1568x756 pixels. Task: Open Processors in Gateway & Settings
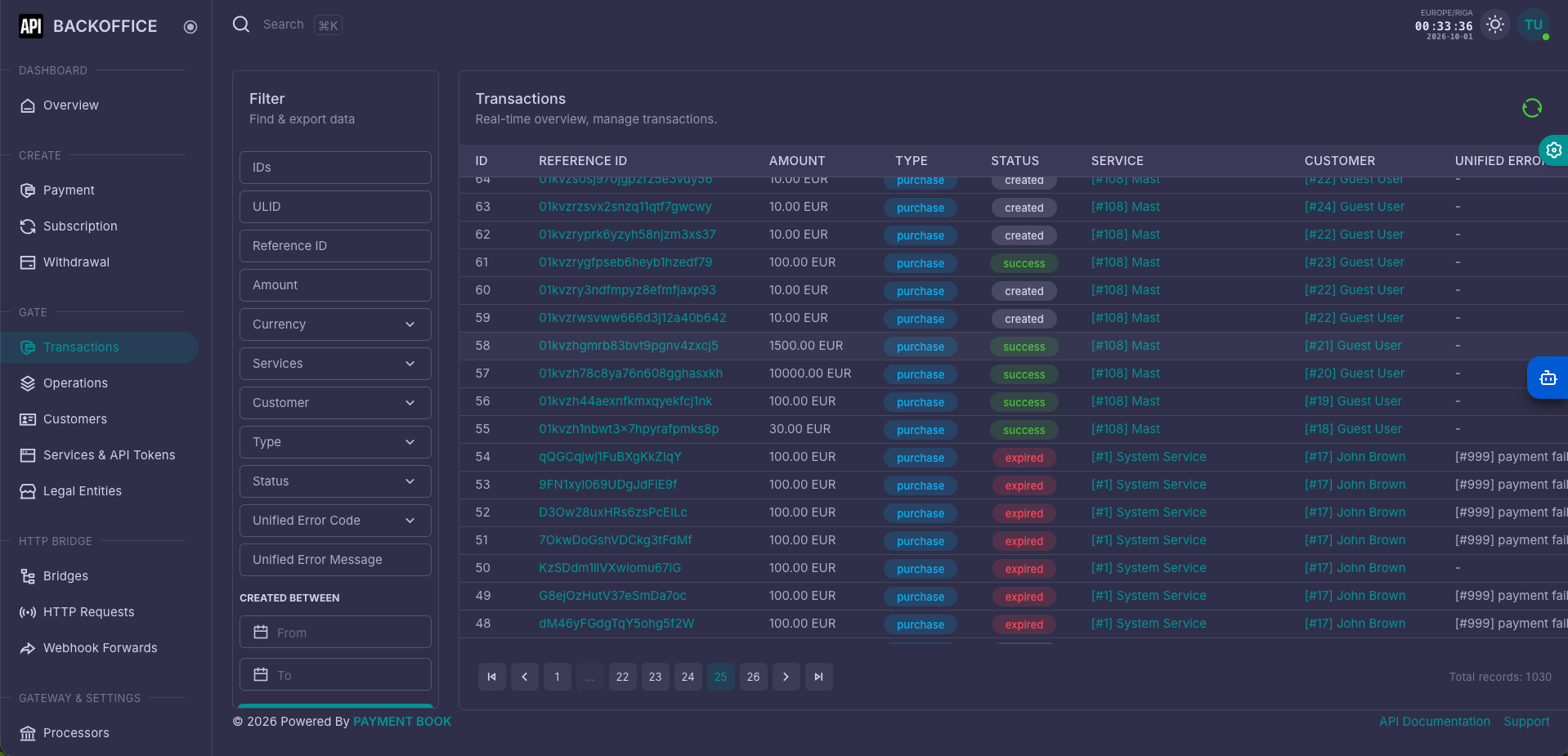pyautogui.click(x=99, y=733)
